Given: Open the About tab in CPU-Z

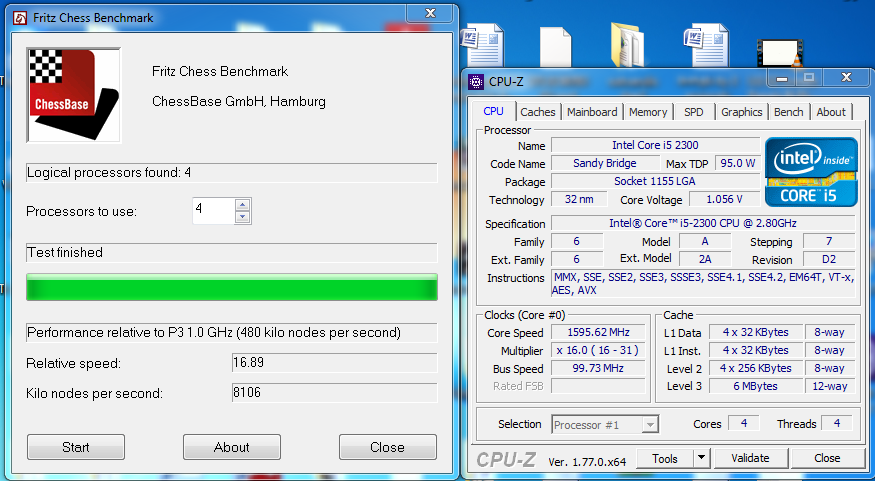Looking at the screenshot, I should [x=831, y=112].
